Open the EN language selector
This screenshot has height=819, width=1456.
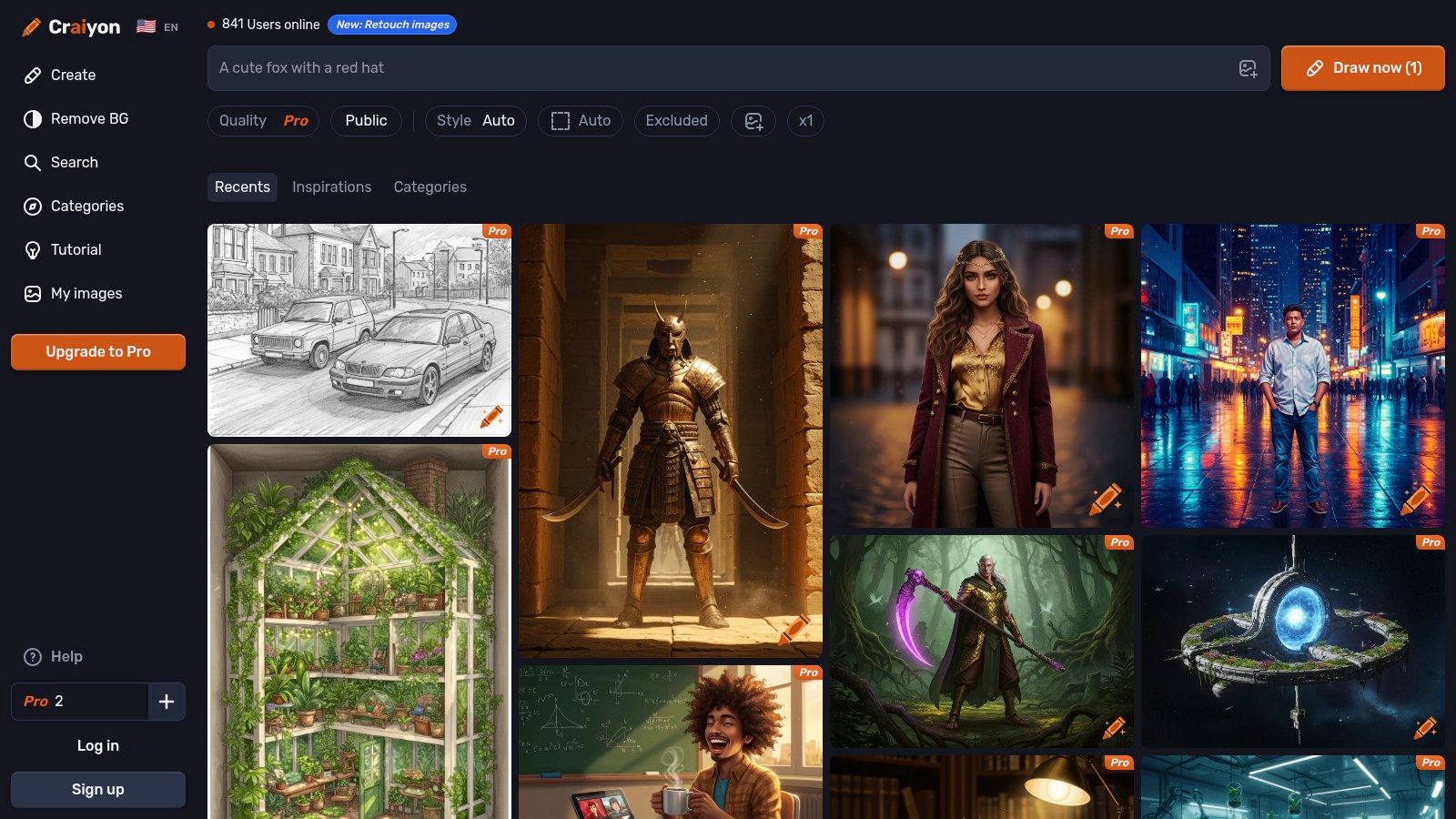click(158, 27)
